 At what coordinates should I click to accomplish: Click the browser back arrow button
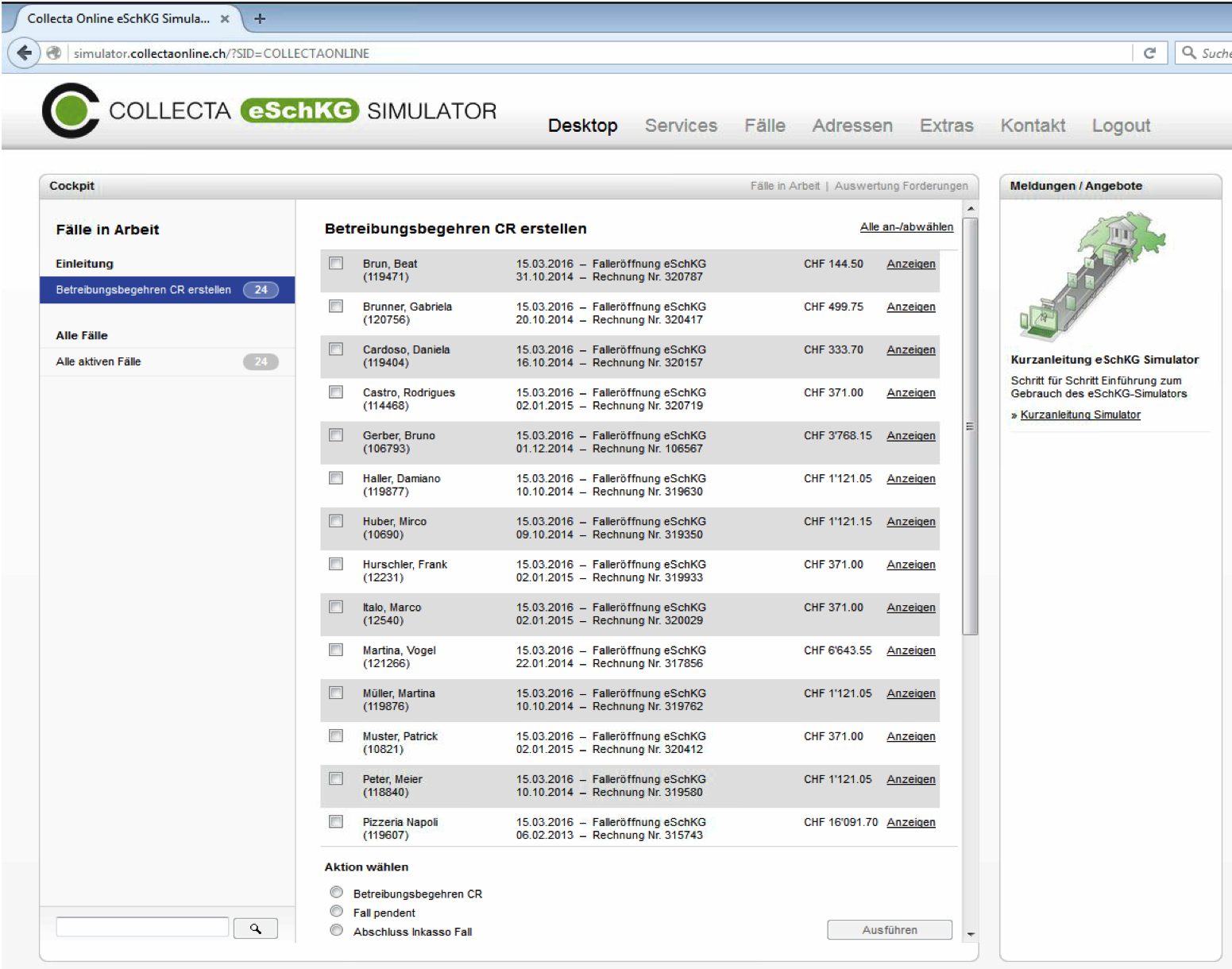coord(24,53)
